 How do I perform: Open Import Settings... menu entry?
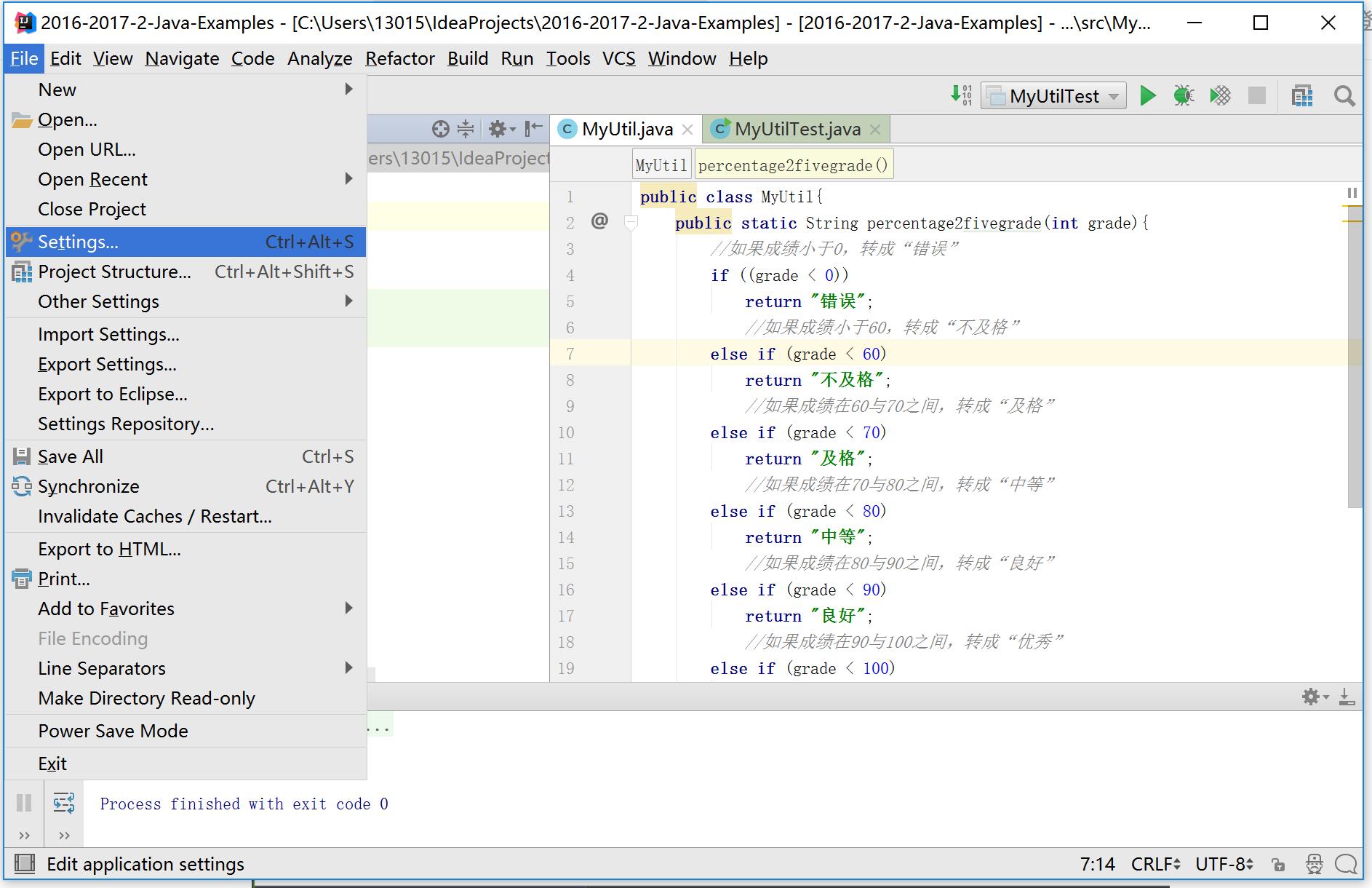pyautogui.click(x=186, y=334)
